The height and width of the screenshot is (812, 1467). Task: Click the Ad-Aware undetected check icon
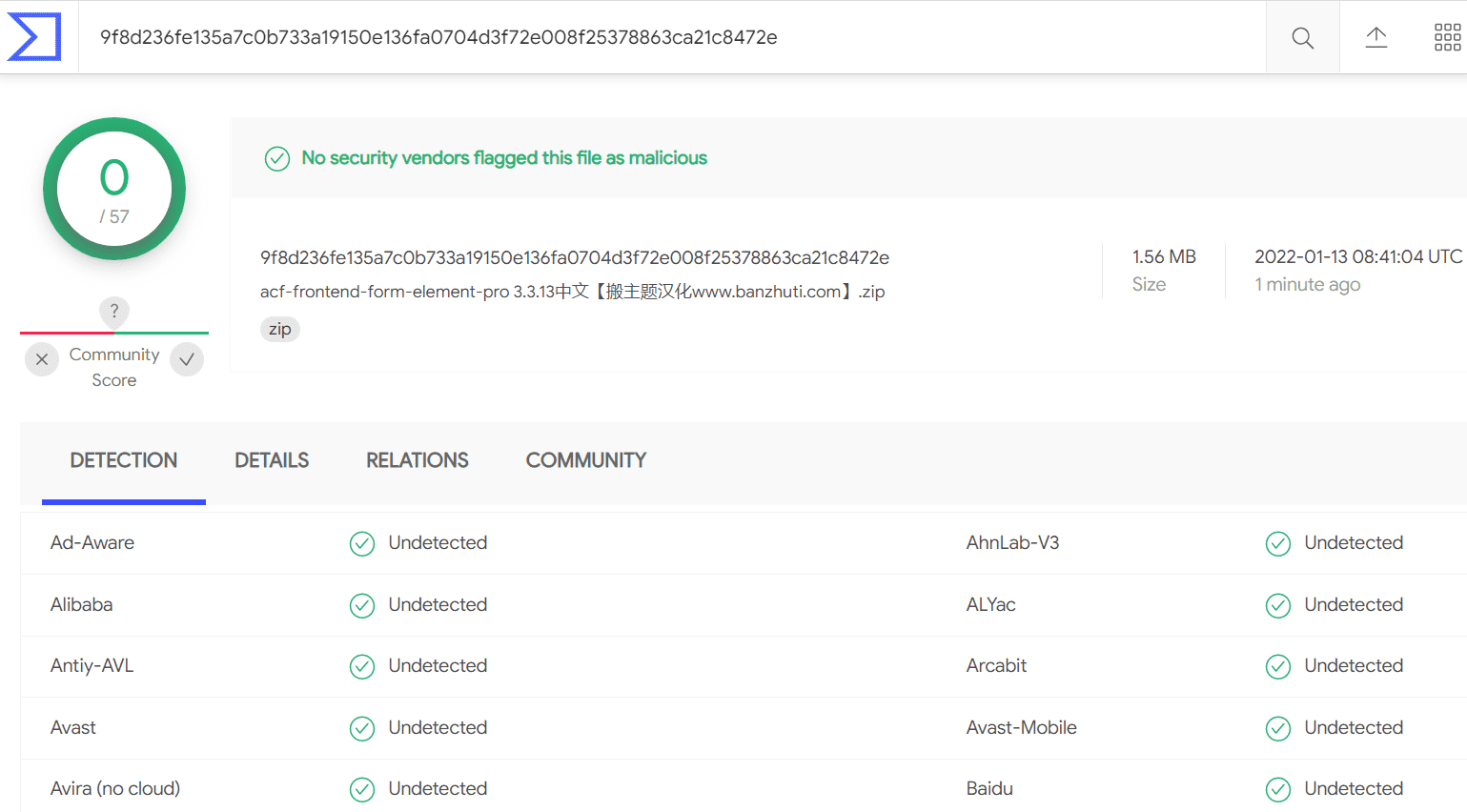[x=362, y=543]
